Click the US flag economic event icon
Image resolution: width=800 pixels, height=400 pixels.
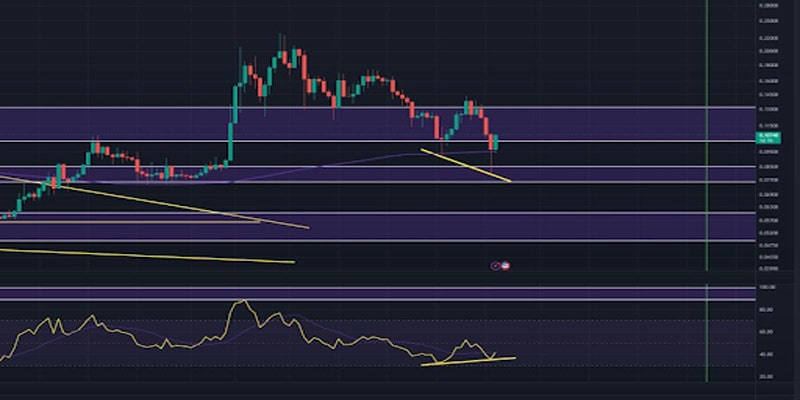tap(505, 265)
